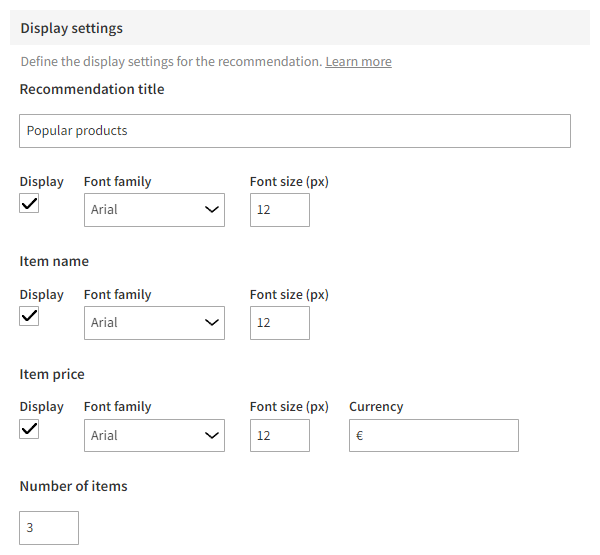Click the Popular products title field

click(295, 131)
